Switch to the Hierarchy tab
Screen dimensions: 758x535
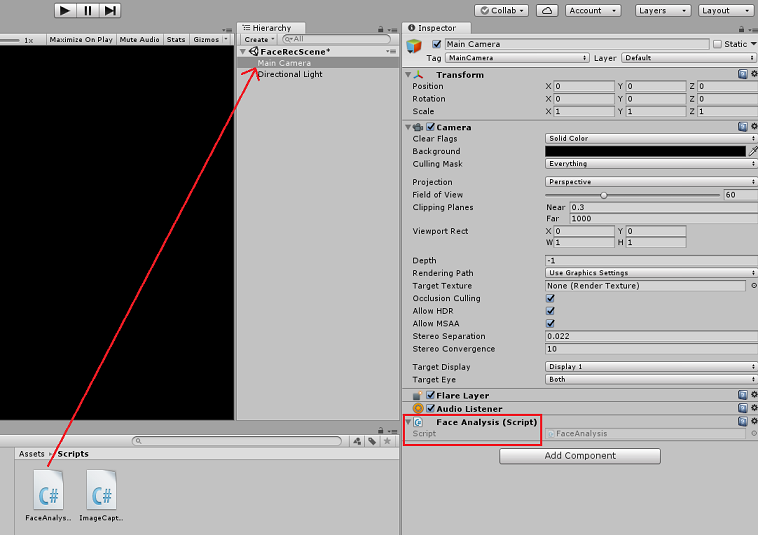pos(271,28)
